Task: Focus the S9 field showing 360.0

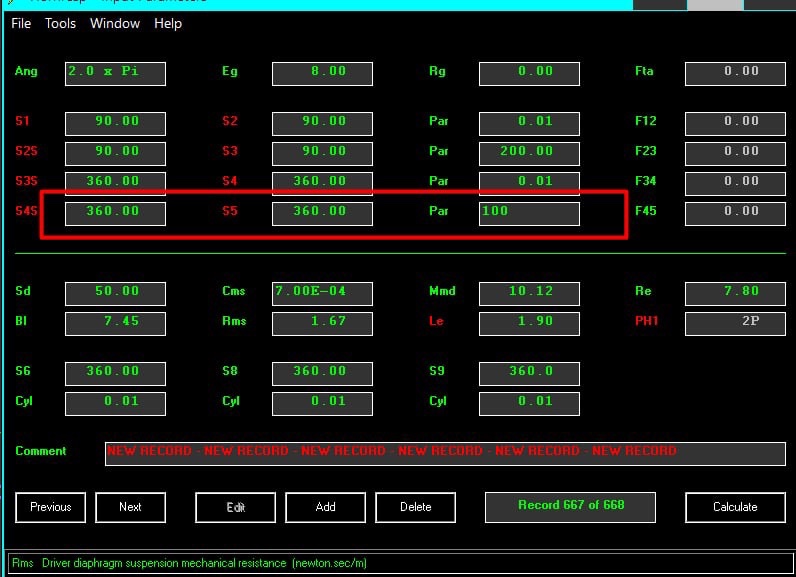Action: [529, 374]
